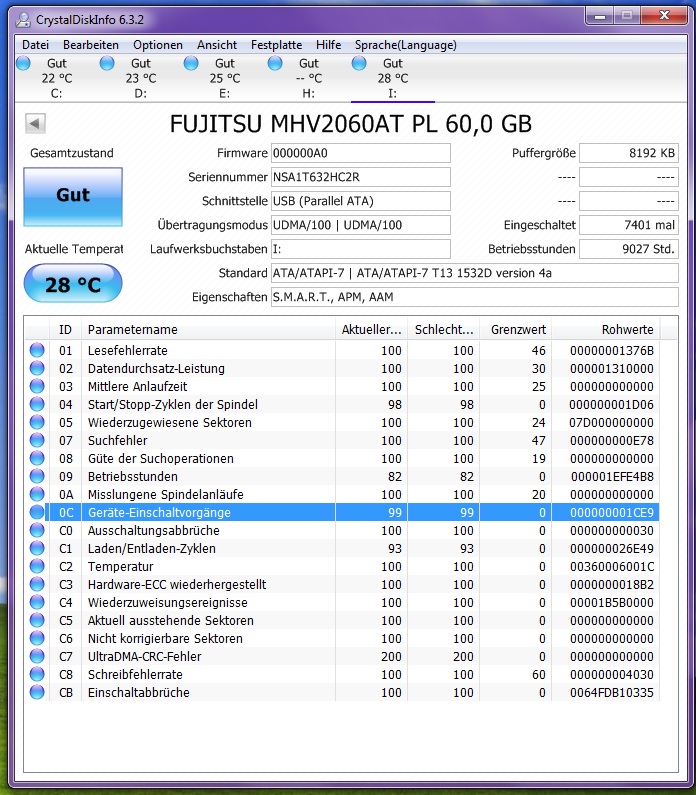696x795 pixels.
Task: Click the Firmware field 000000A0
Action: [360, 153]
